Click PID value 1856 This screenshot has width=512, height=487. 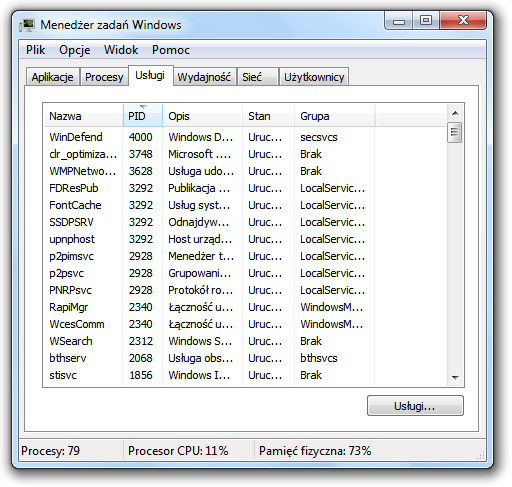(141, 375)
